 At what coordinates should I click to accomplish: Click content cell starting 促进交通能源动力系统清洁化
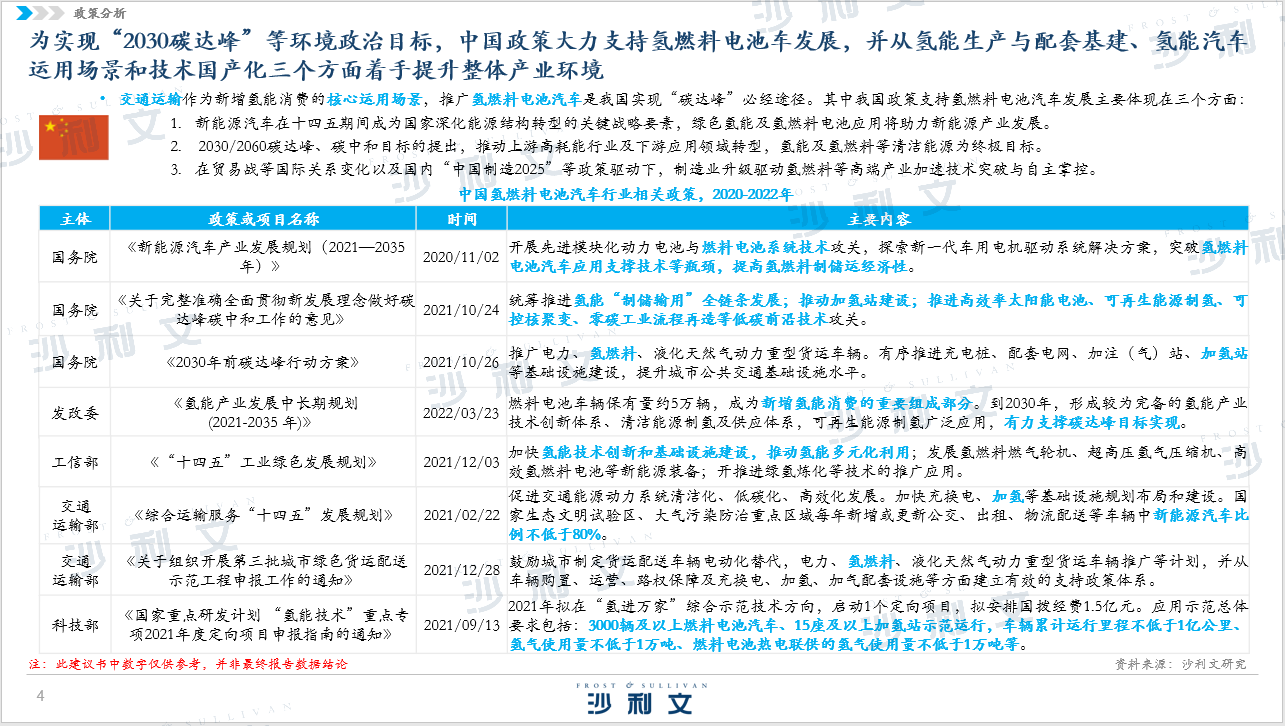click(878, 515)
